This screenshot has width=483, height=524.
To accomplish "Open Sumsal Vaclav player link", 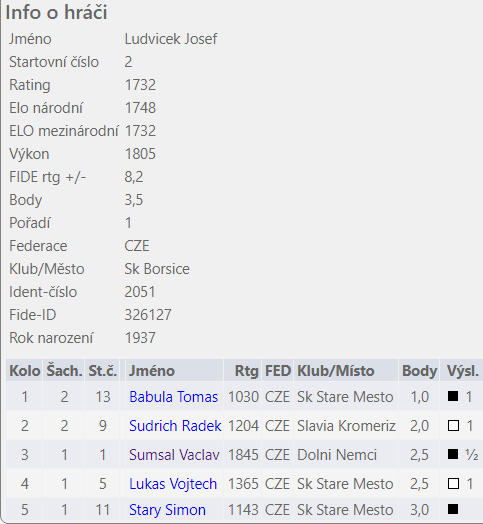I will (174, 455).
